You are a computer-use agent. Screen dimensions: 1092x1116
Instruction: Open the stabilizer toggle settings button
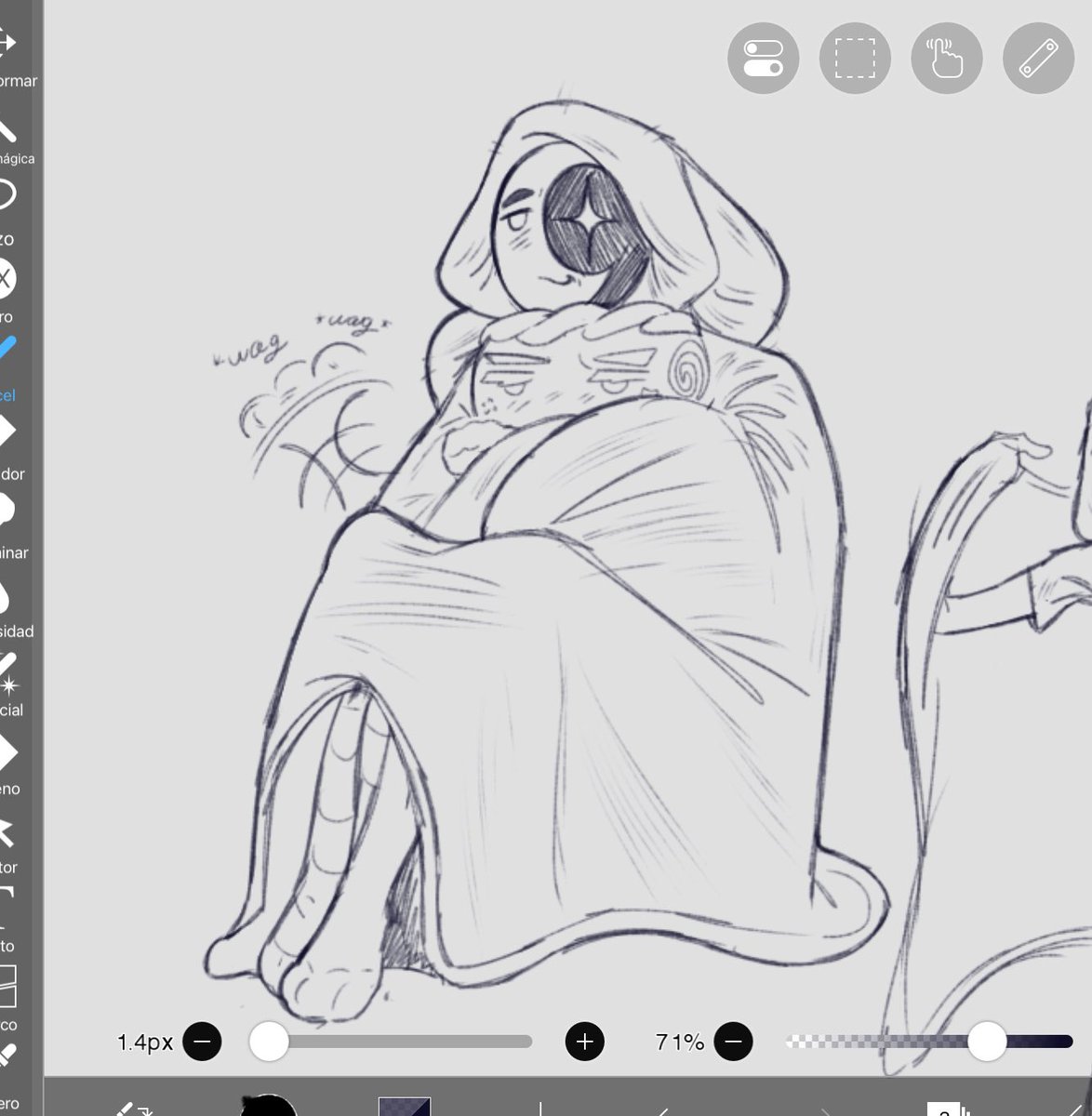[763, 58]
